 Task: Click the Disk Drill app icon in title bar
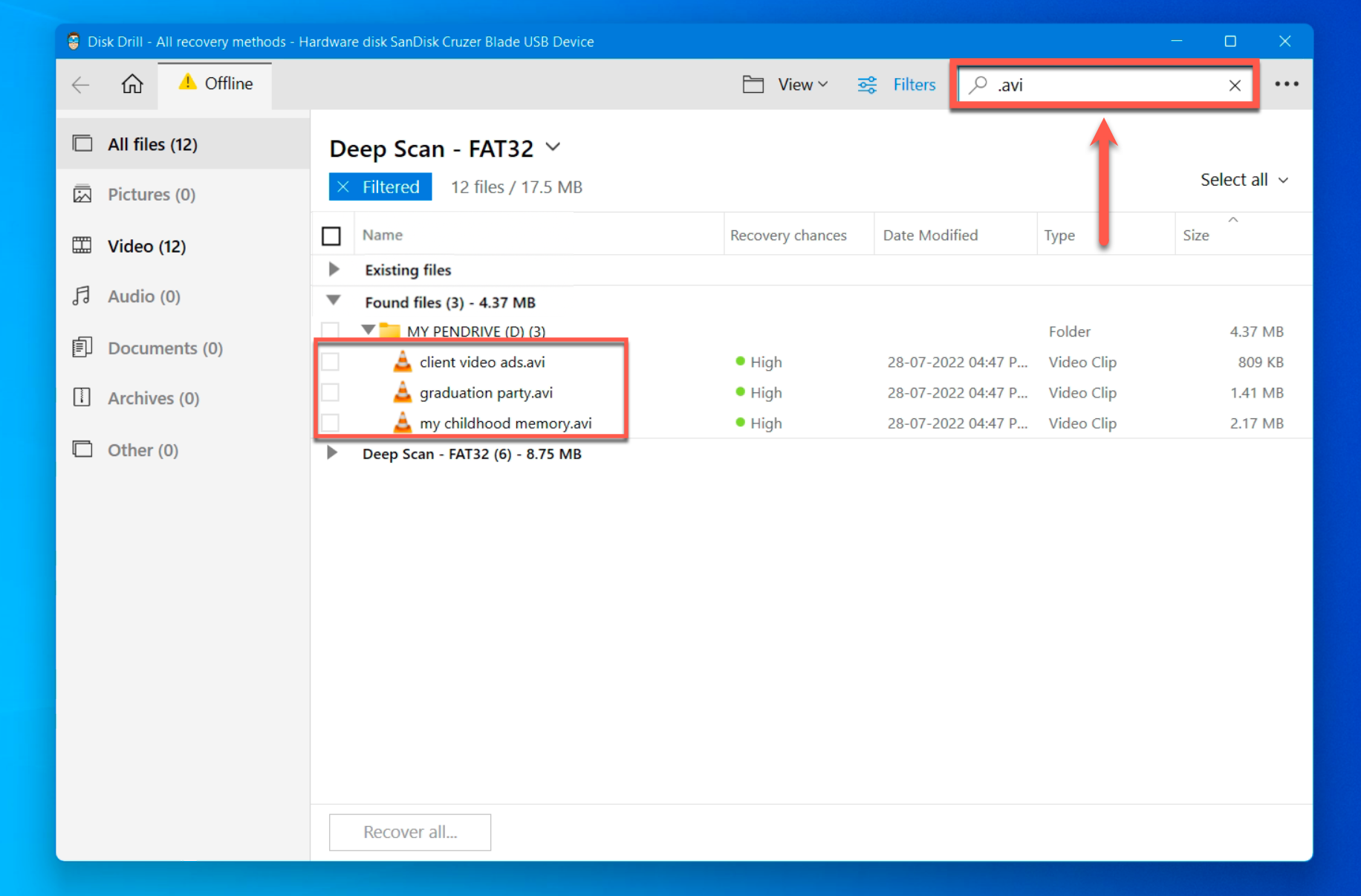pos(73,42)
